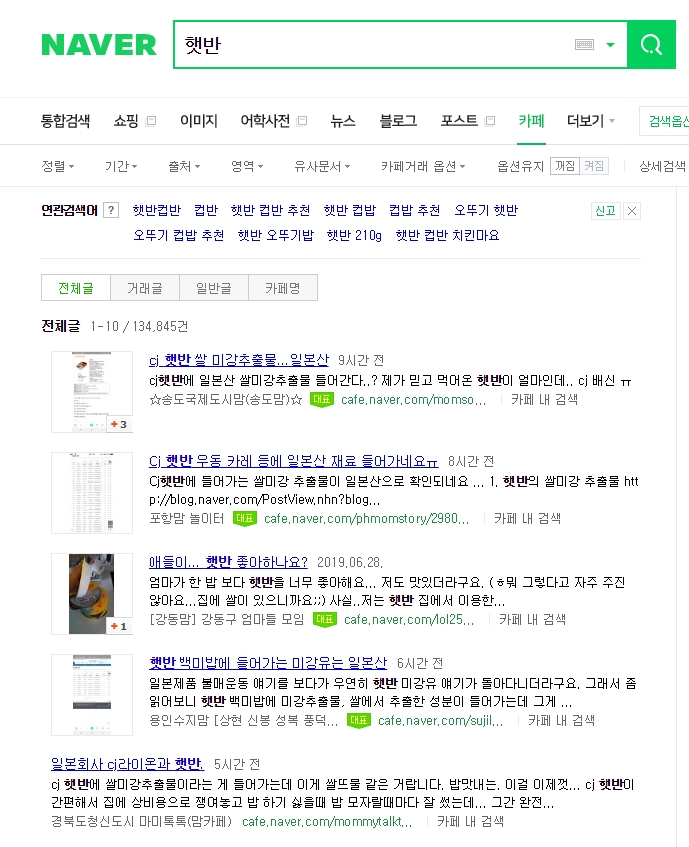Open the 통합검색 tab
Image resolution: width=689 pixels, height=847 pixels.
click(x=65, y=120)
